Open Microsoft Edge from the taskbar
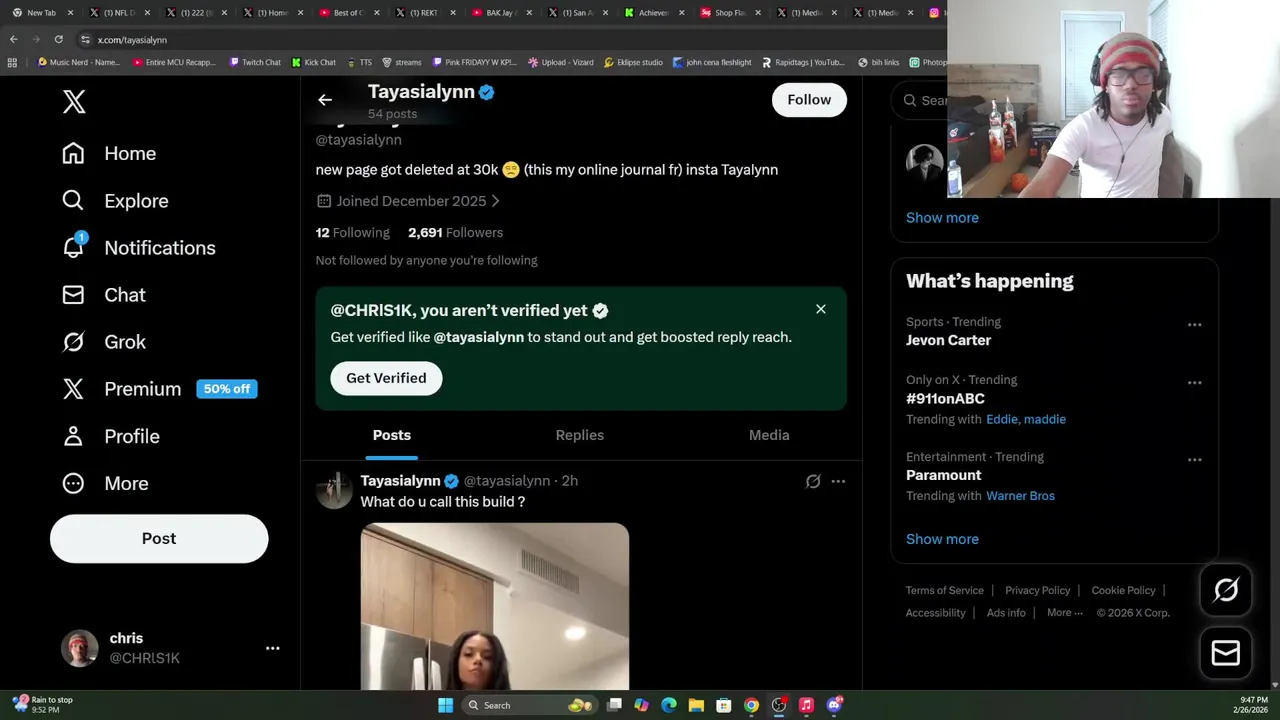The image size is (1280, 720). (669, 705)
